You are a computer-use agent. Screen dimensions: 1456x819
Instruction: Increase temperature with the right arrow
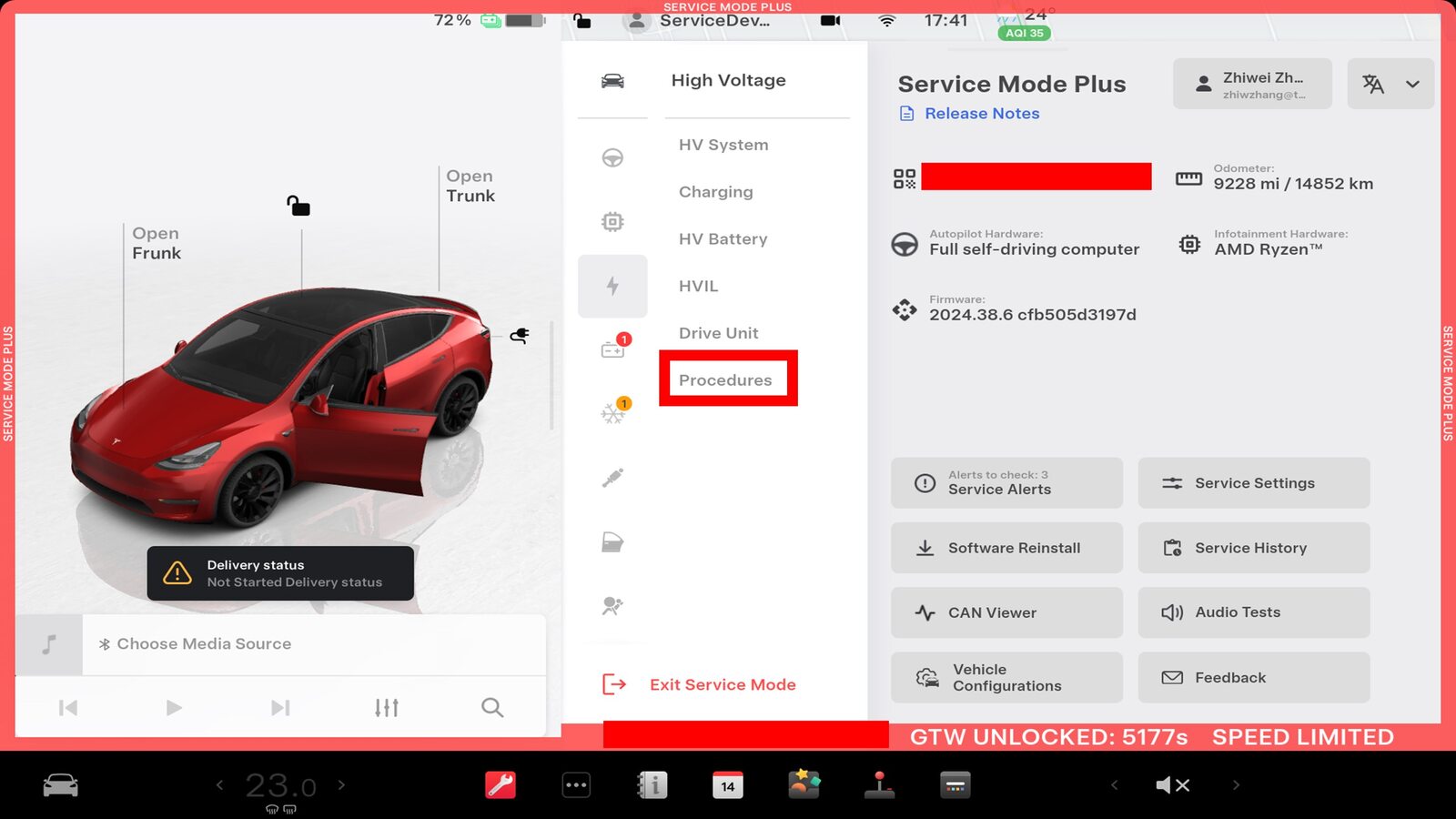point(342,784)
